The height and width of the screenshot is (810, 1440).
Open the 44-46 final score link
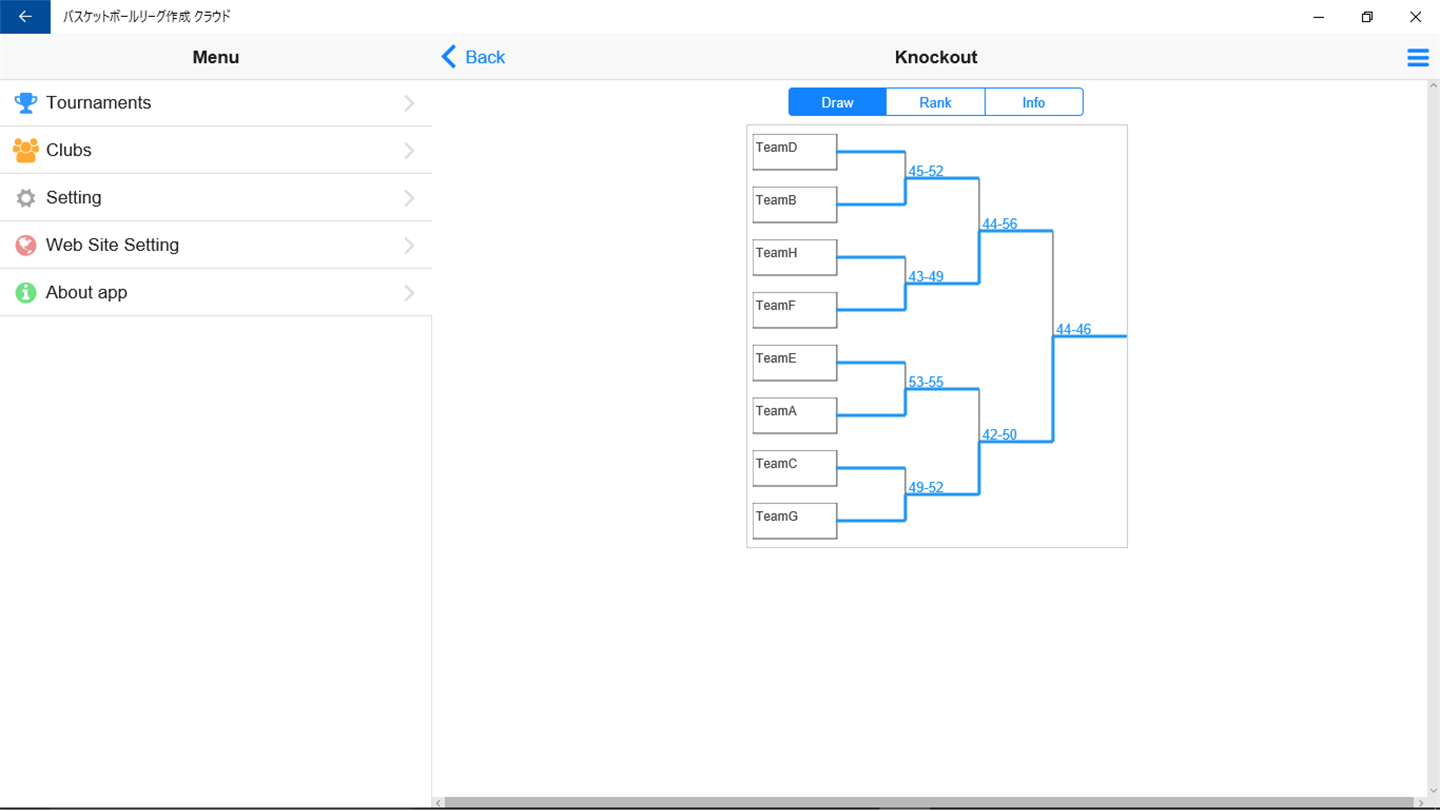(x=1073, y=329)
